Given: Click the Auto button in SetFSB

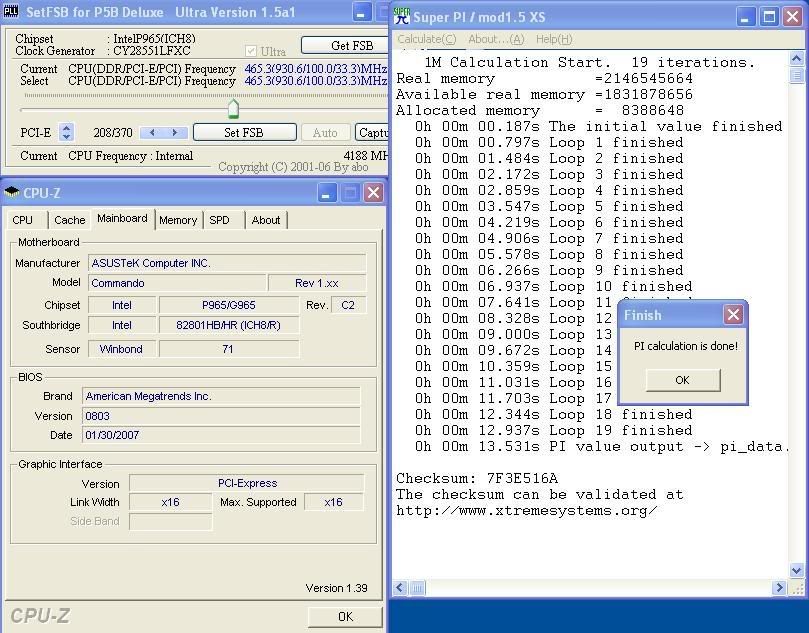Looking at the screenshot, I should coord(325,133).
